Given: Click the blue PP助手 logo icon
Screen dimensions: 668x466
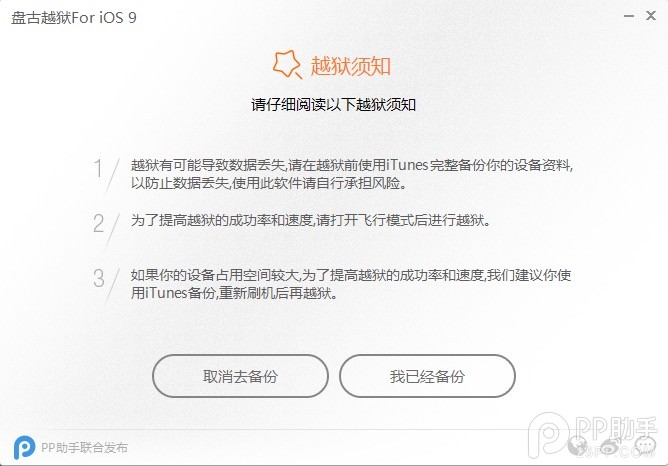Looking at the screenshot, I should click(x=24, y=447).
